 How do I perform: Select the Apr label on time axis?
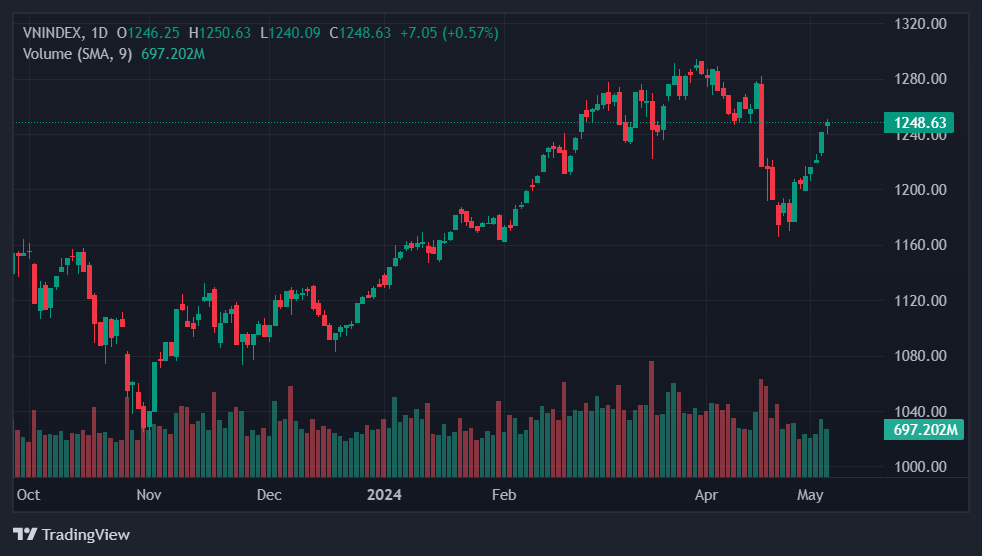[x=707, y=494]
